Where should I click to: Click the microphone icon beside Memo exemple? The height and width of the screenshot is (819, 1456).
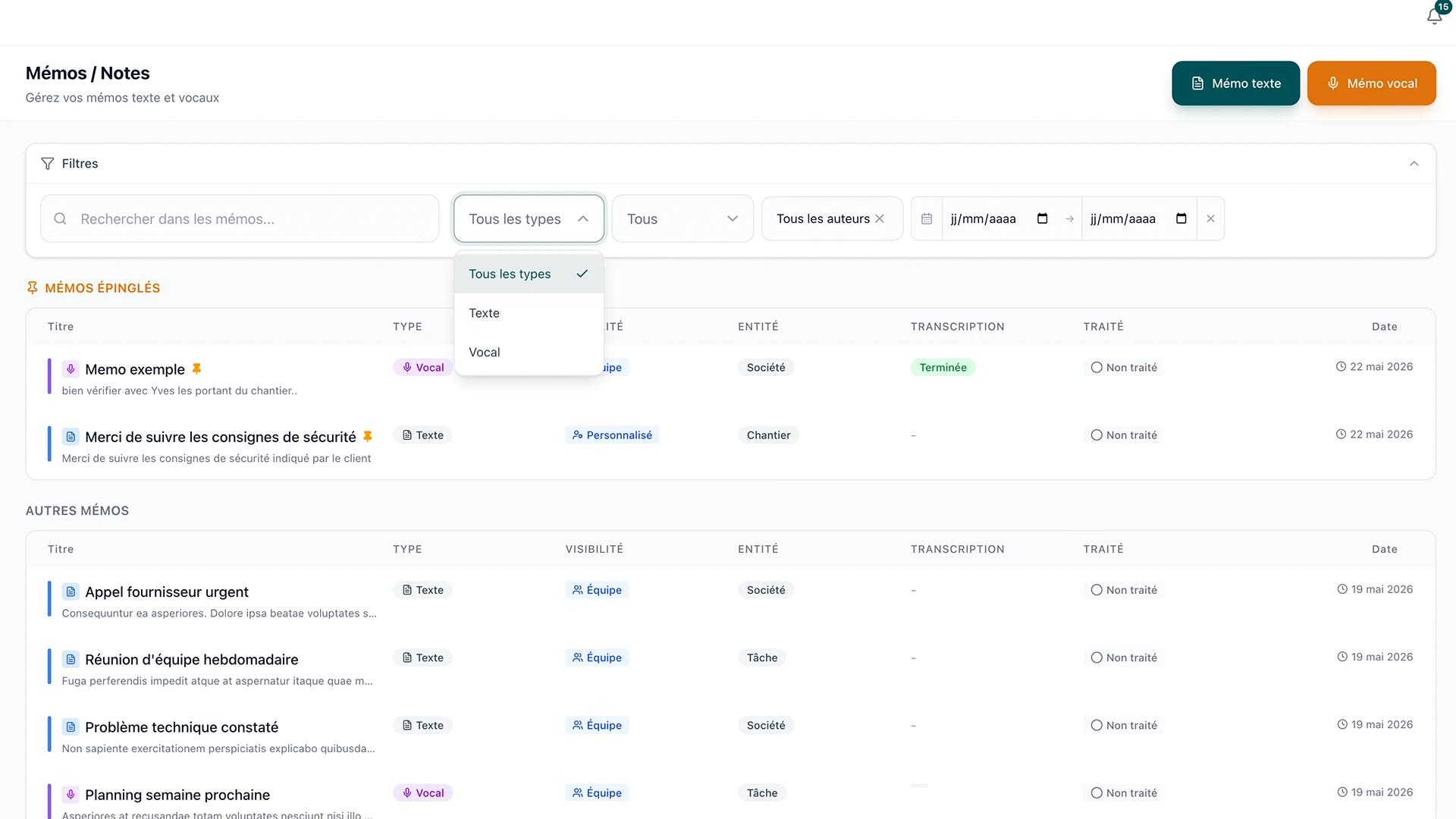pos(71,369)
